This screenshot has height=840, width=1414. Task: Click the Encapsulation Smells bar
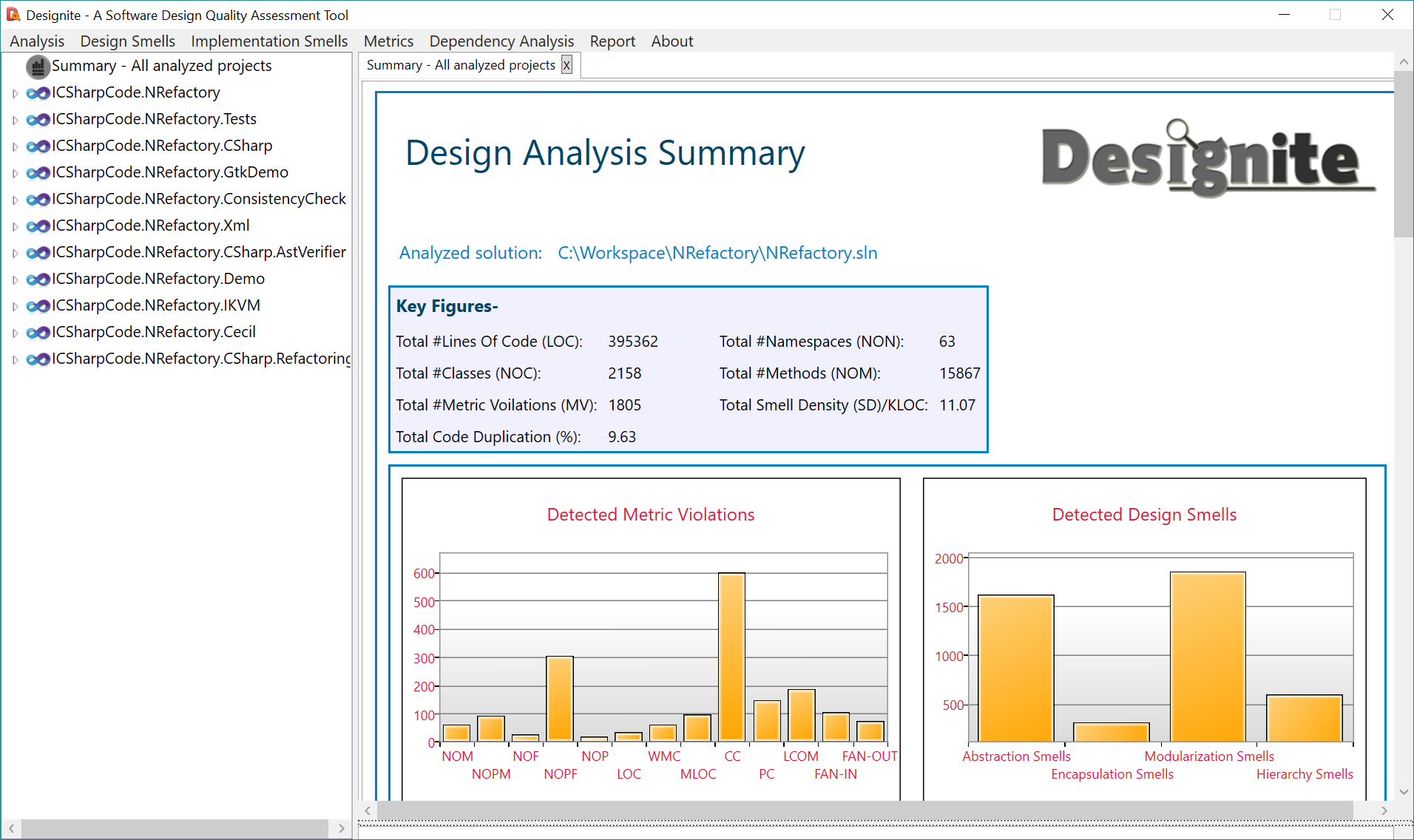point(1112,732)
